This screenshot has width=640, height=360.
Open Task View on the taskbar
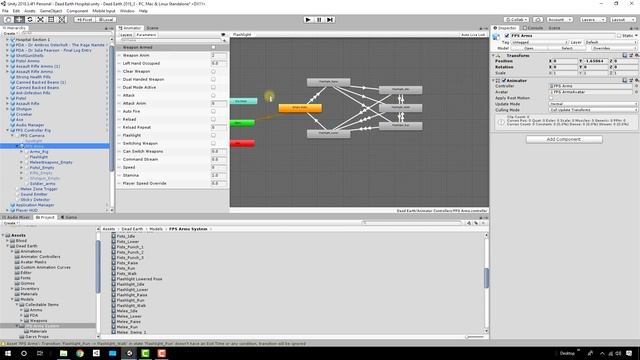tap(40, 353)
